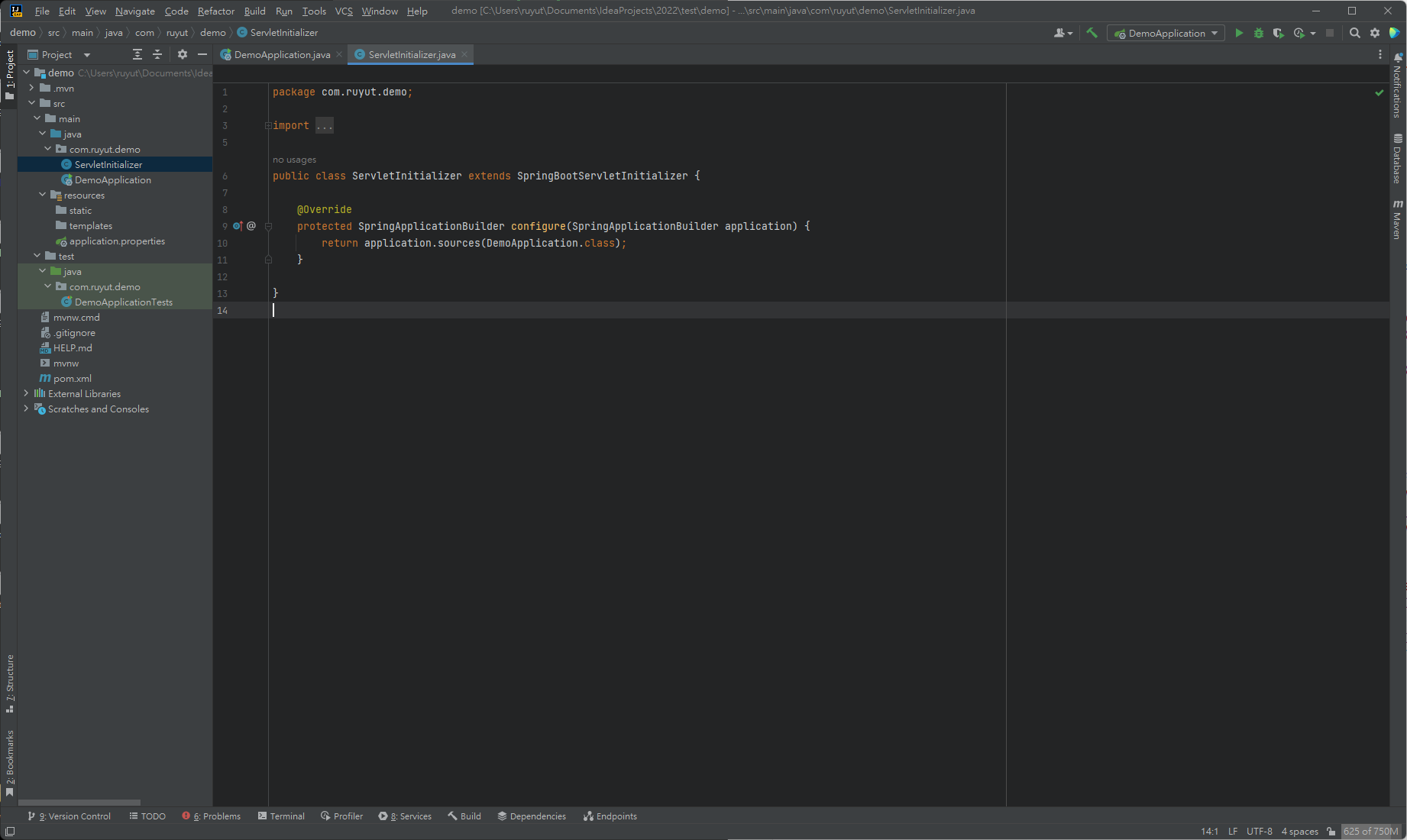Close the ServletInitializer.java tab

pos(464,55)
